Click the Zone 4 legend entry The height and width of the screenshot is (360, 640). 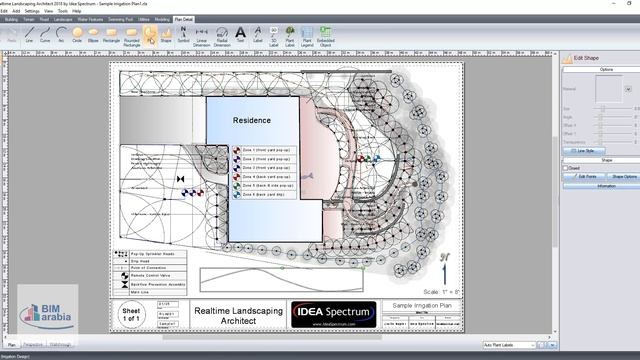264,177
